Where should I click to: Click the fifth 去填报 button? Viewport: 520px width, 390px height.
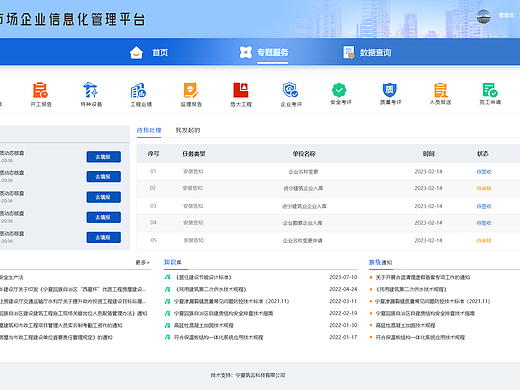click(x=104, y=237)
